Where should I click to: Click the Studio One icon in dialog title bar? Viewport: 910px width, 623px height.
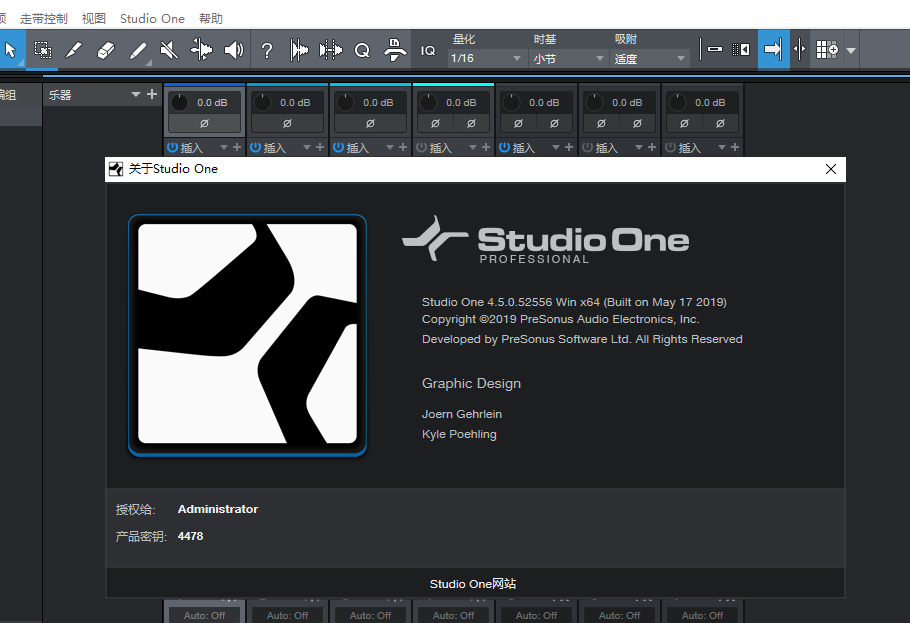coord(116,169)
